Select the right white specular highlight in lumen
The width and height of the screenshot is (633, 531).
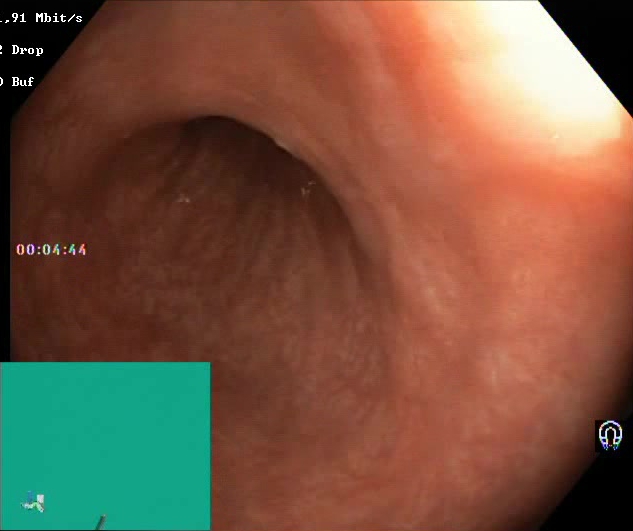pyautogui.click(x=308, y=188)
